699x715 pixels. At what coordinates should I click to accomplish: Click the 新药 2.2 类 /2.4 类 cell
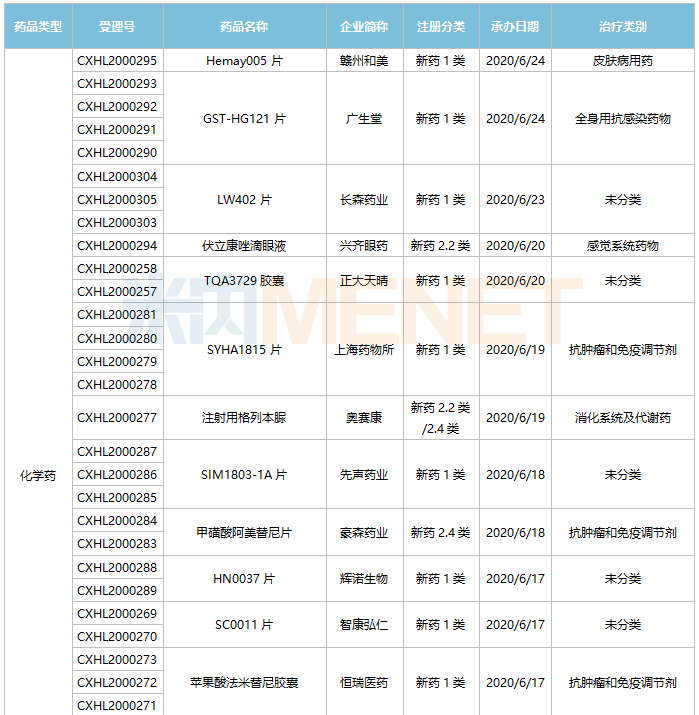[441, 418]
